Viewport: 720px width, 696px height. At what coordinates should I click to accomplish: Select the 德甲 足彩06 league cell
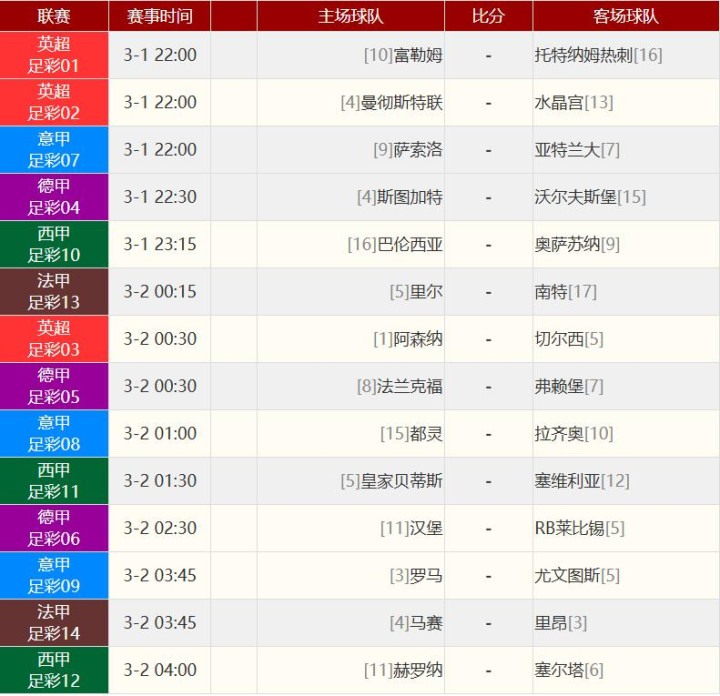point(54,528)
